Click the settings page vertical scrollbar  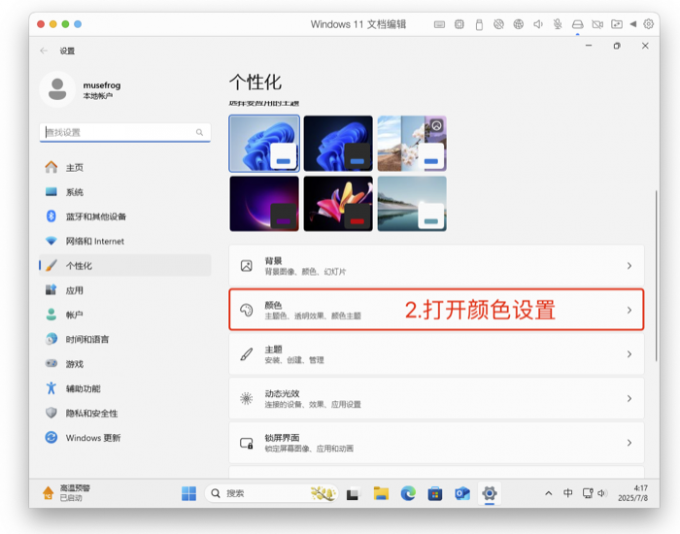[656, 275]
